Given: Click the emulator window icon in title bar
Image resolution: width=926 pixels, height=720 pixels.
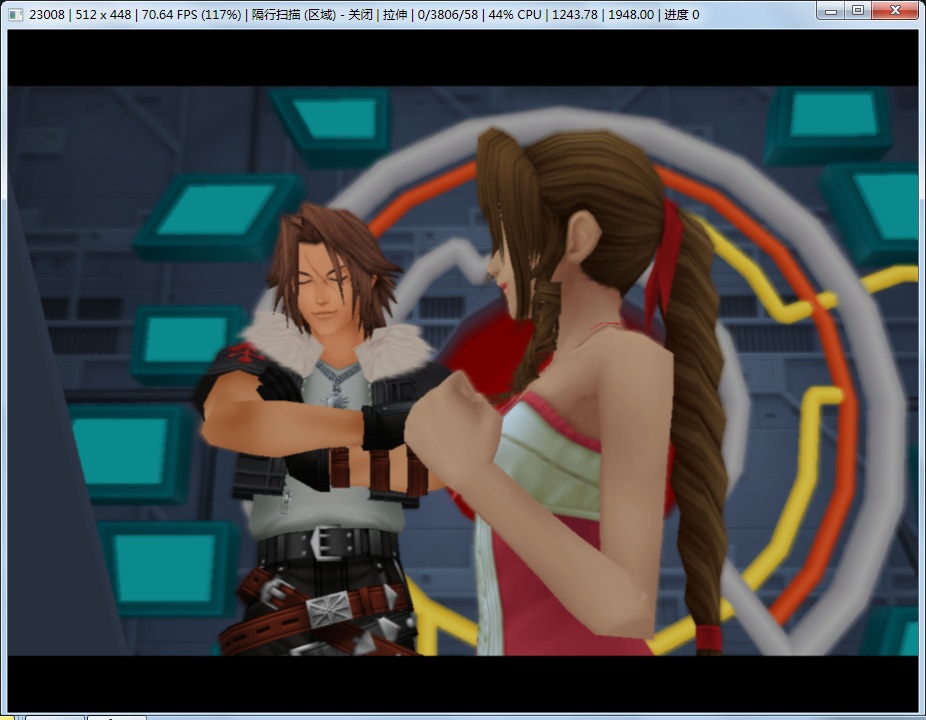Looking at the screenshot, I should [x=16, y=14].
